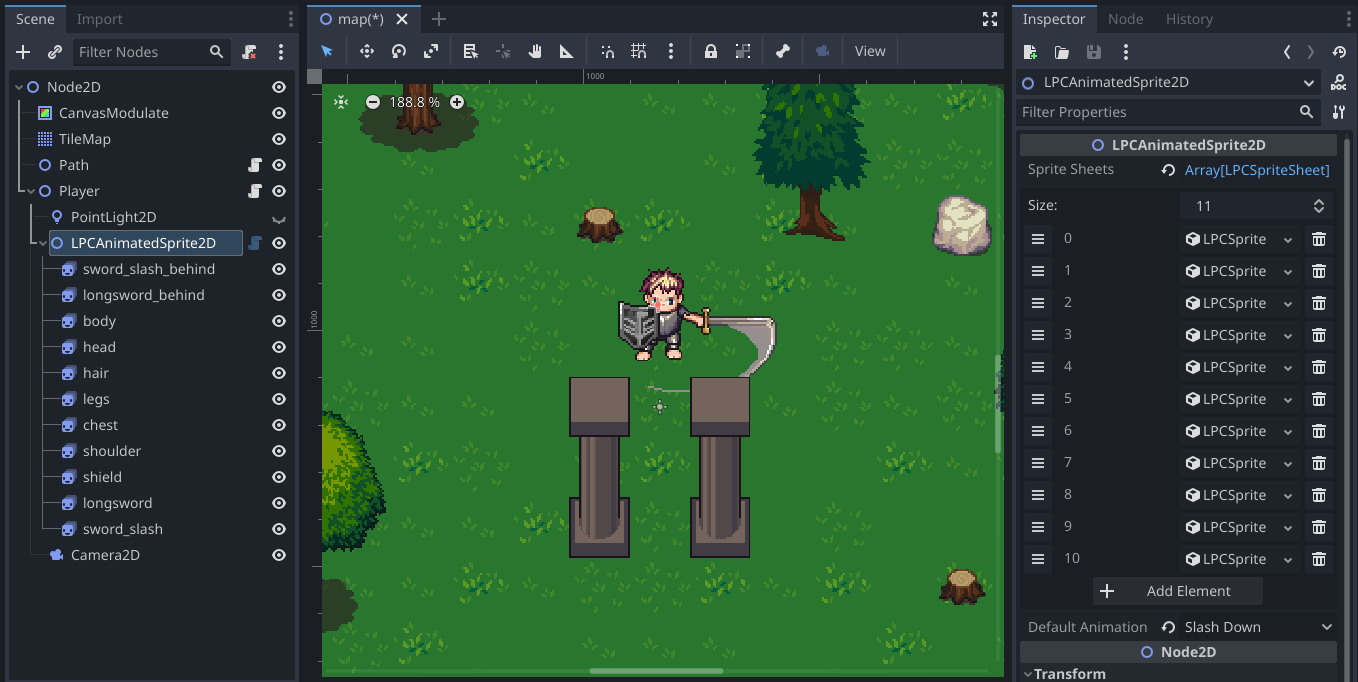Hide the shield sprite node
Viewport: 1358px width, 682px height.
click(279, 477)
